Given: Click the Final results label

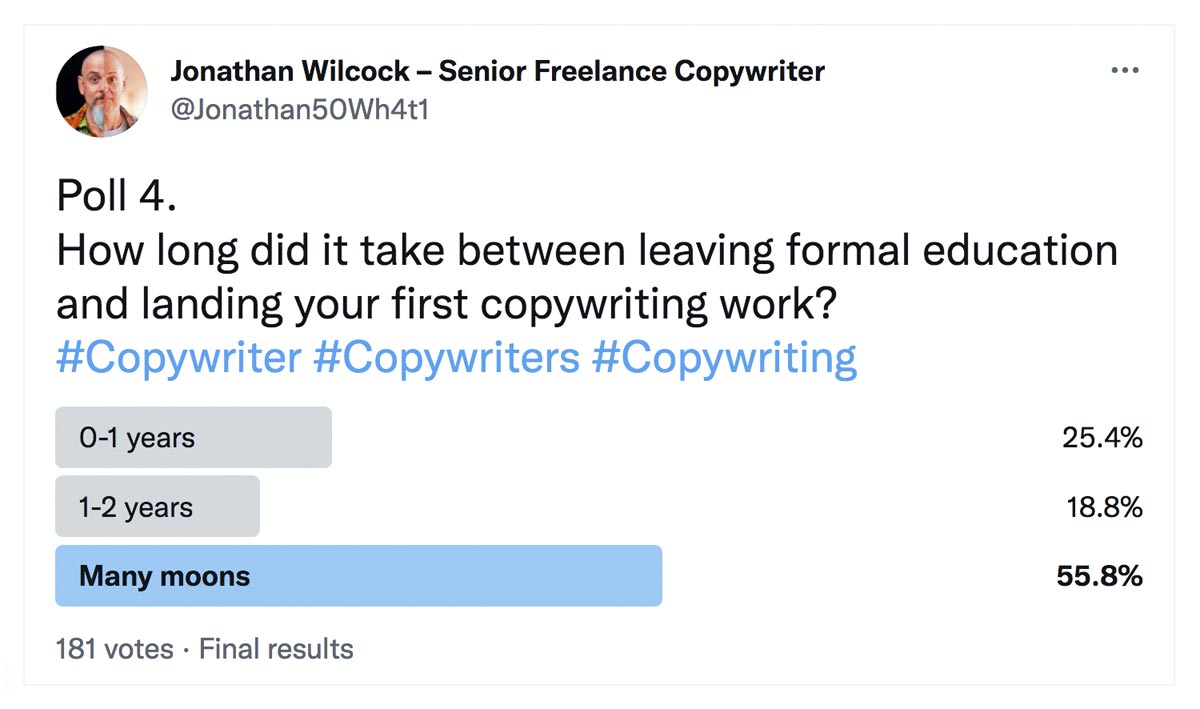Looking at the screenshot, I should [x=276, y=649].
